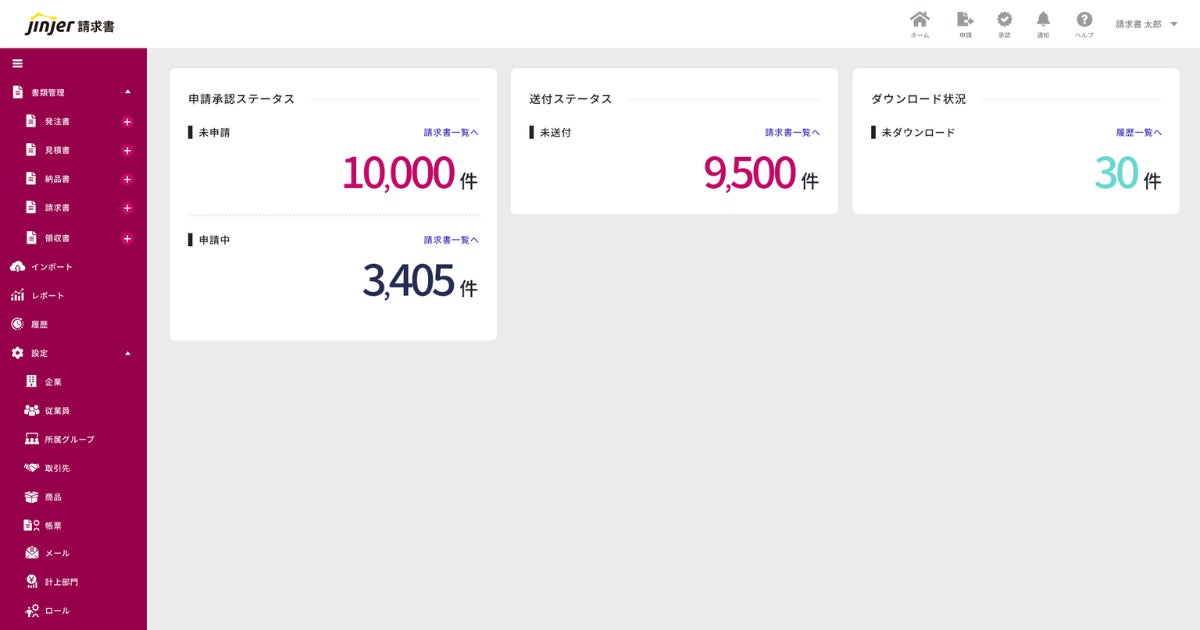Click the ホーム home icon

pos(919,20)
